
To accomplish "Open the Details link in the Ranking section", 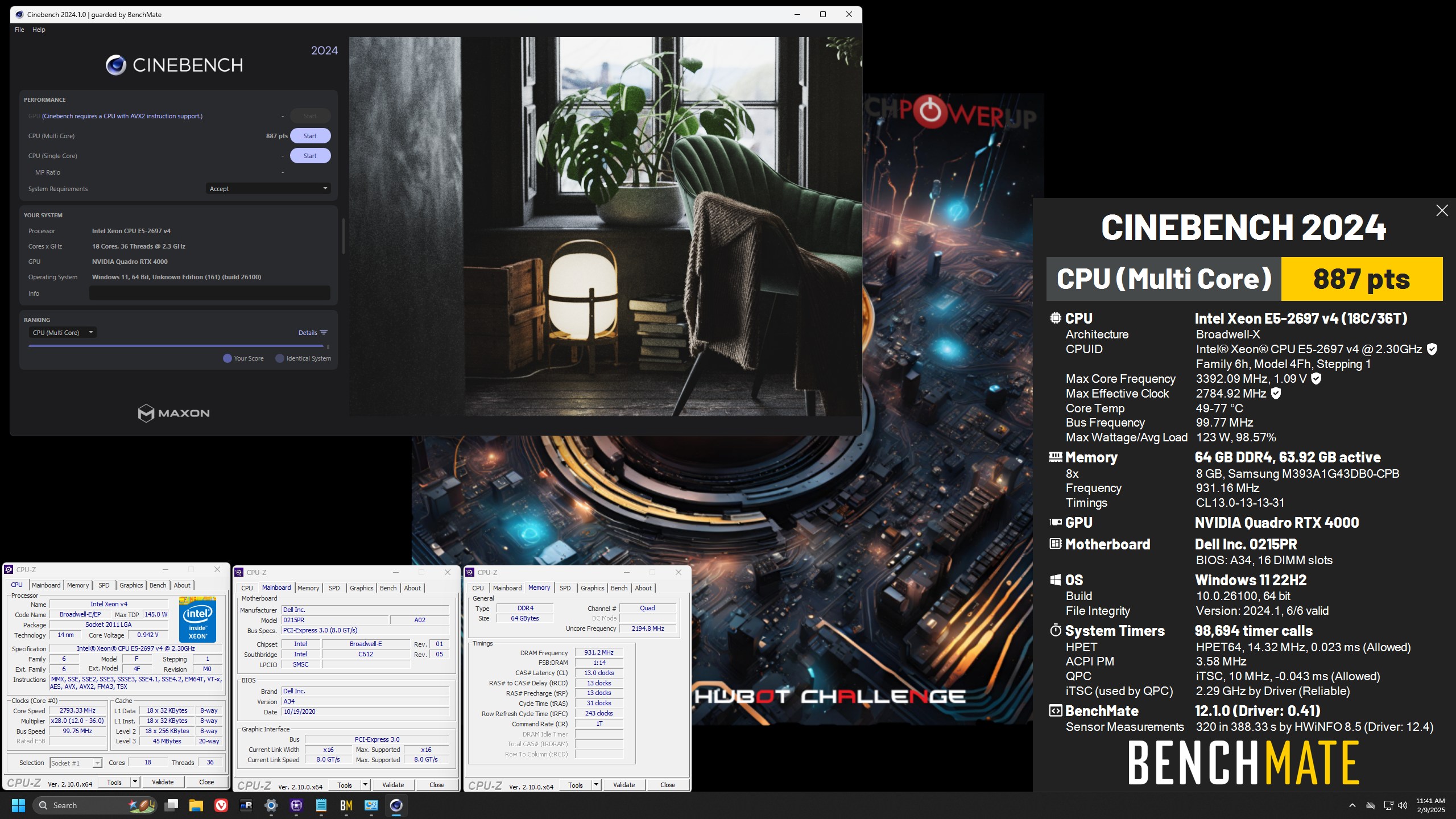I will [x=308, y=333].
